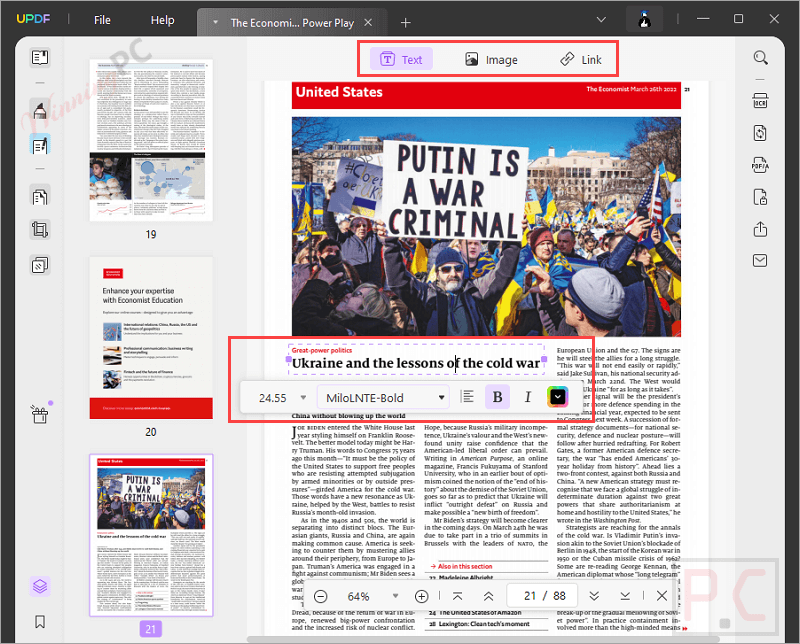Image resolution: width=800 pixels, height=644 pixels.
Task: Click the user account avatar icon
Action: 645,20
